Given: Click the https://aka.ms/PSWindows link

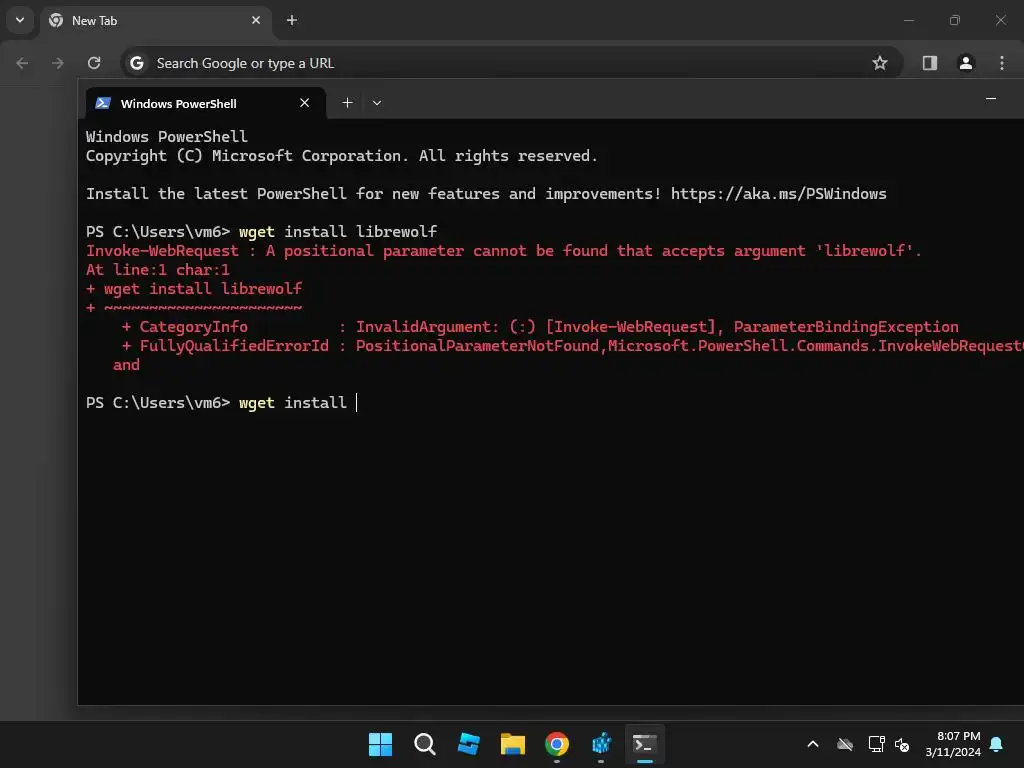Looking at the screenshot, I should click(778, 194).
